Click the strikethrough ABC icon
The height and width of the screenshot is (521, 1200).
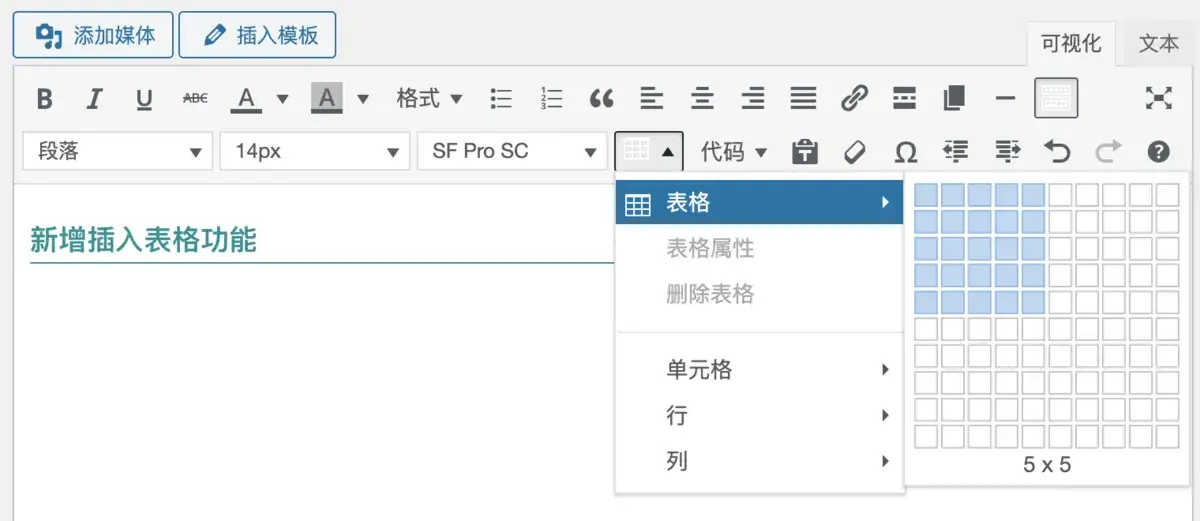[x=195, y=98]
